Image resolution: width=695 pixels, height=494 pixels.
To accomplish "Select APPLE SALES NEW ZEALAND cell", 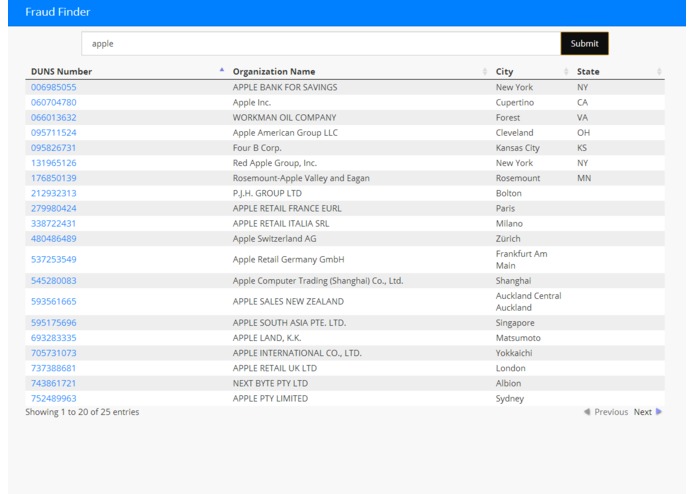I will (x=288, y=301).
